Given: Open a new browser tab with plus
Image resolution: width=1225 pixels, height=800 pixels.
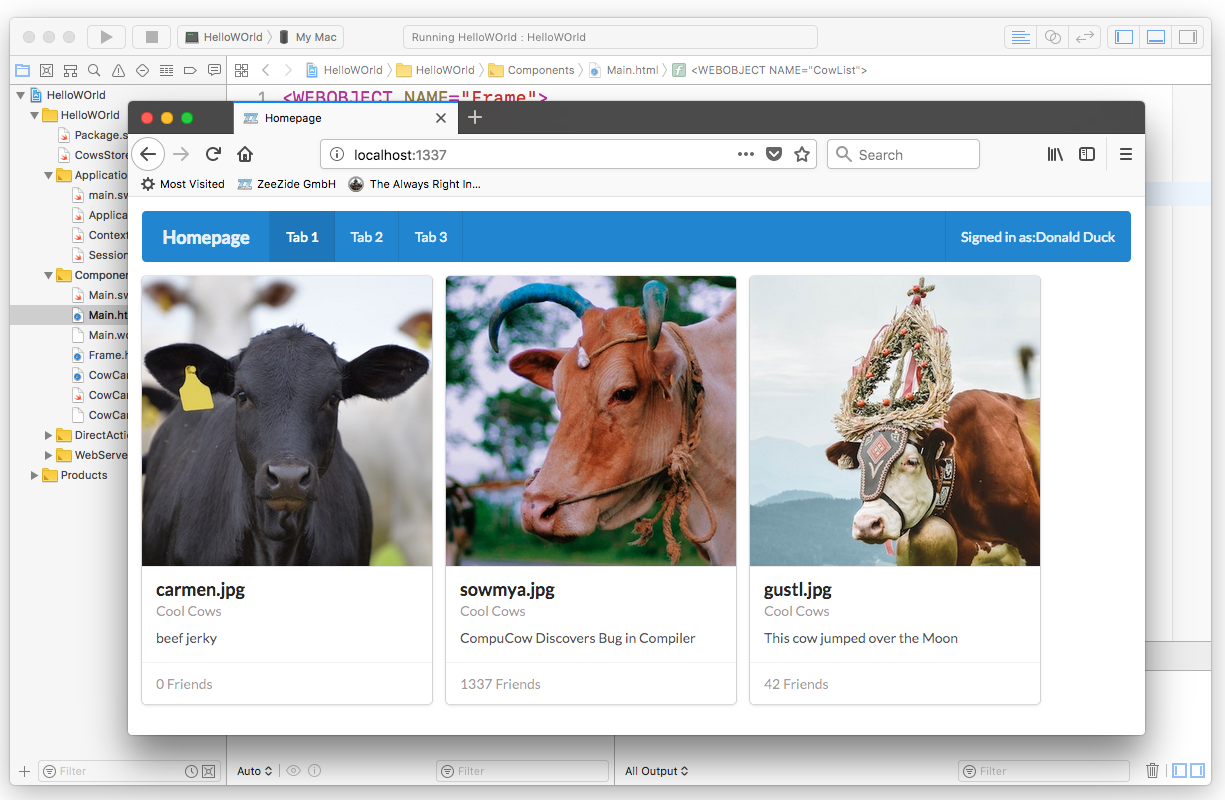Looking at the screenshot, I should click(x=475, y=117).
